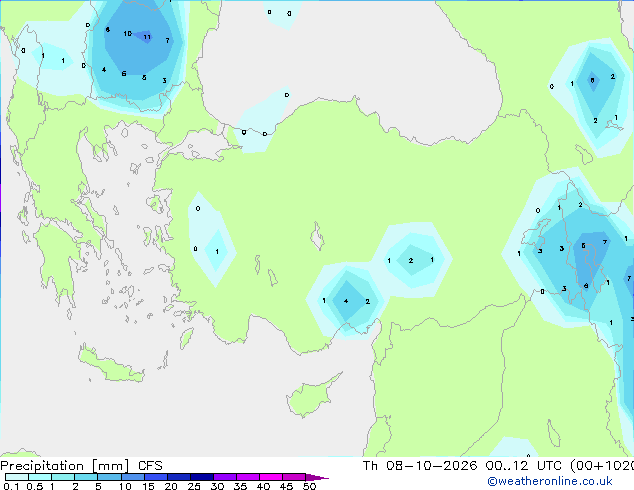Viewport: 634px width, 490px height.
Task: Choose the 20–25 mm legend color swatch
Action: (x=178, y=477)
